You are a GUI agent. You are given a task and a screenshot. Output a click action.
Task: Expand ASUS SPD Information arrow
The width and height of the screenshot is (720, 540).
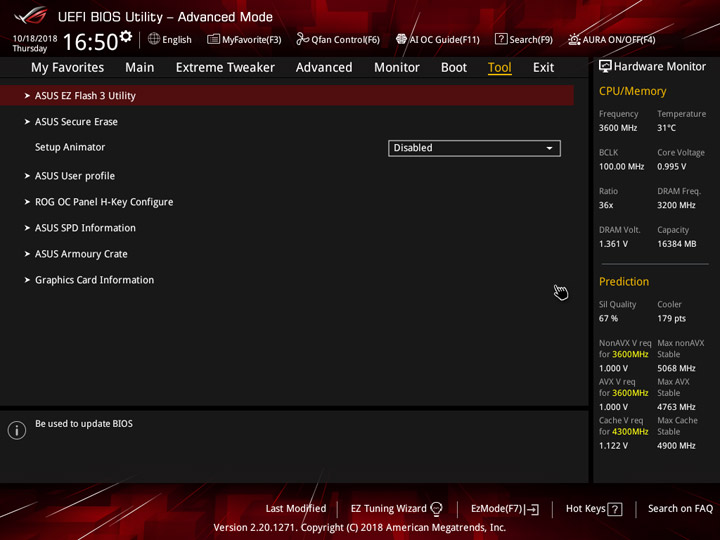coord(27,228)
